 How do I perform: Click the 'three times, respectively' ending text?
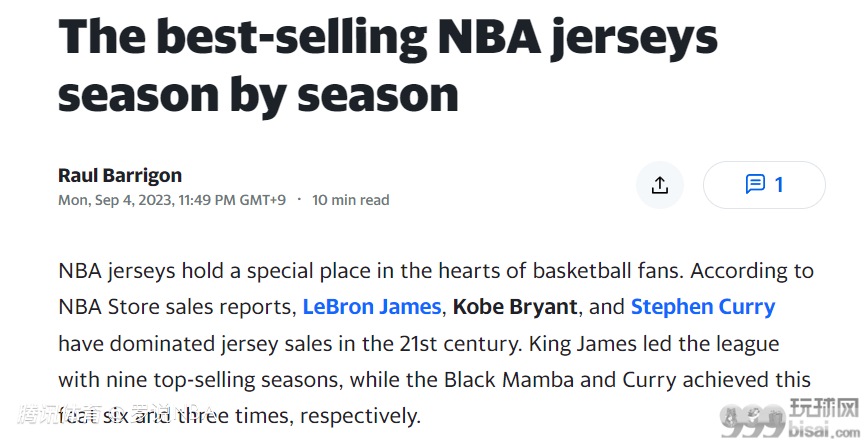pyautogui.click(x=298, y=416)
